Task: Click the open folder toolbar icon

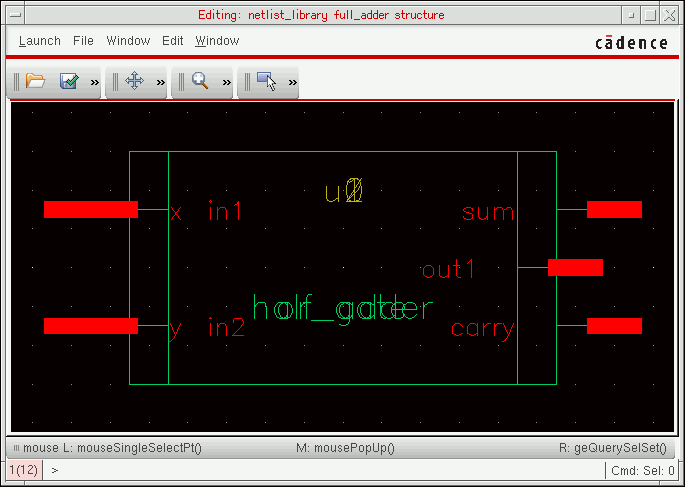Action: pyautogui.click(x=35, y=82)
